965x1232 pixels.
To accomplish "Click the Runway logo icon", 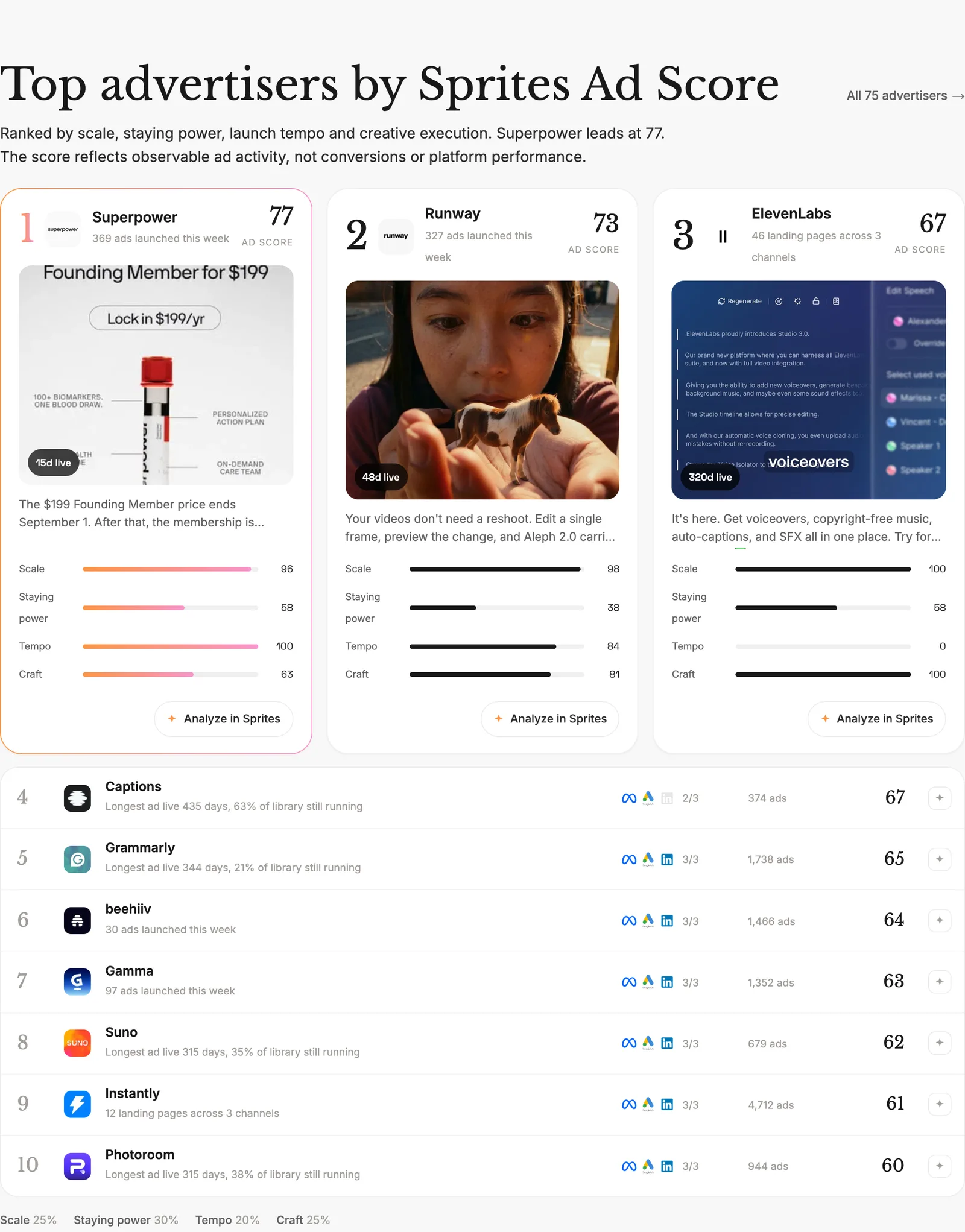I will tap(396, 236).
